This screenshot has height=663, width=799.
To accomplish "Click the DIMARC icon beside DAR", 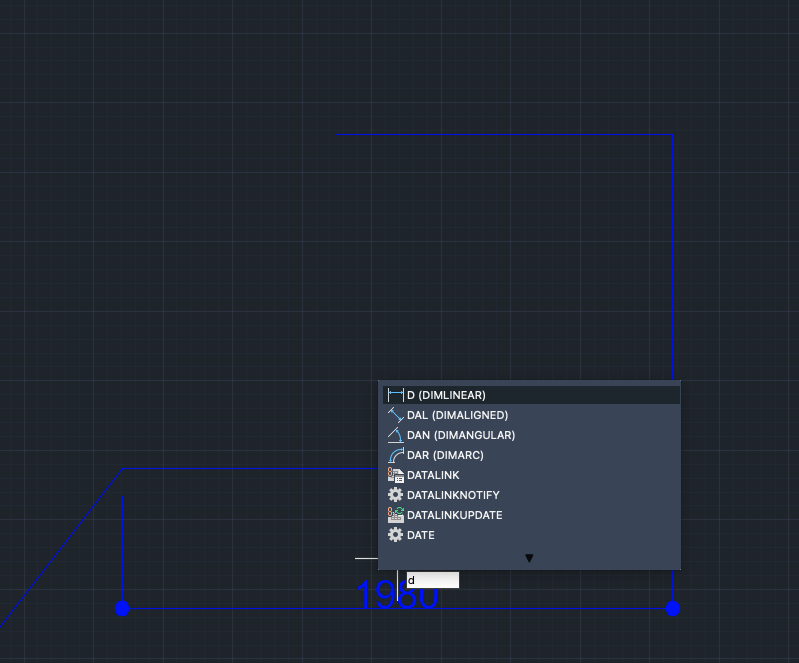I will pyautogui.click(x=395, y=455).
